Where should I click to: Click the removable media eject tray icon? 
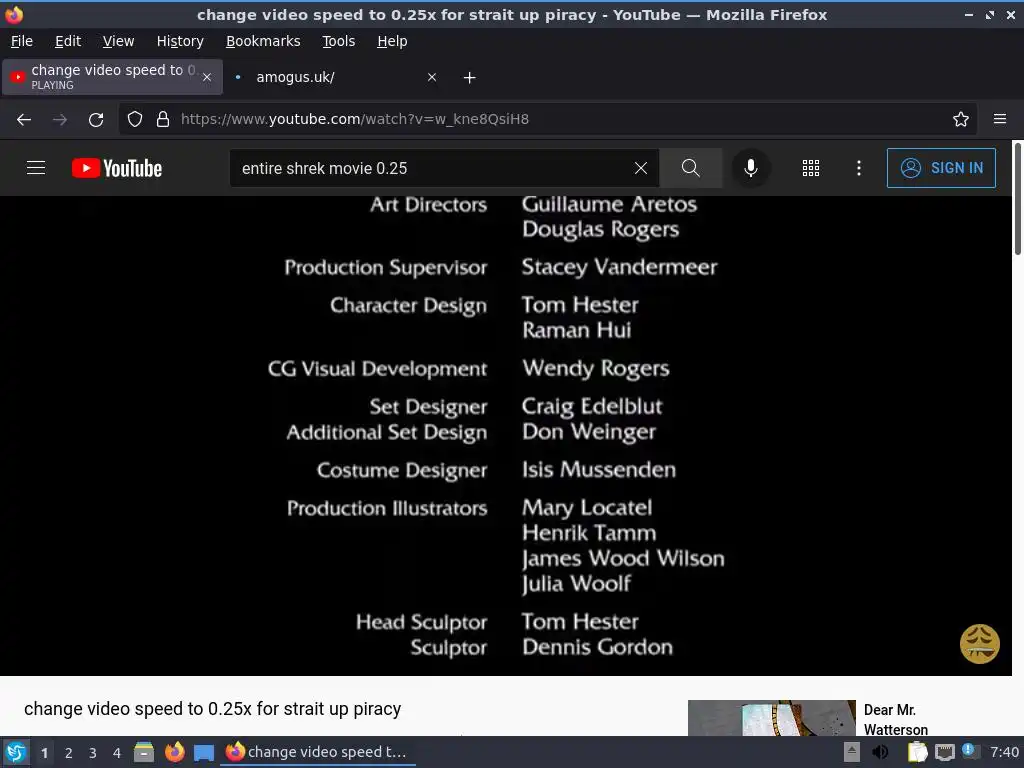click(x=852, y=752)
